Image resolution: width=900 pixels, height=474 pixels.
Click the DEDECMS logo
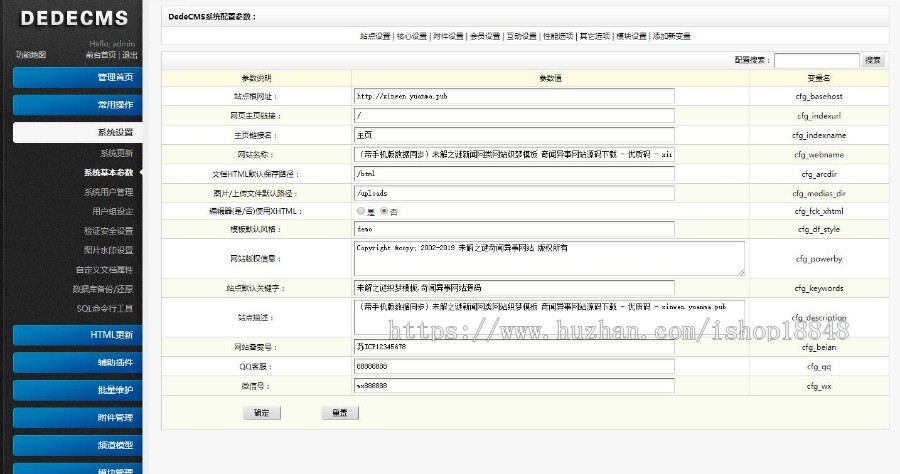[x=74, y=18]
